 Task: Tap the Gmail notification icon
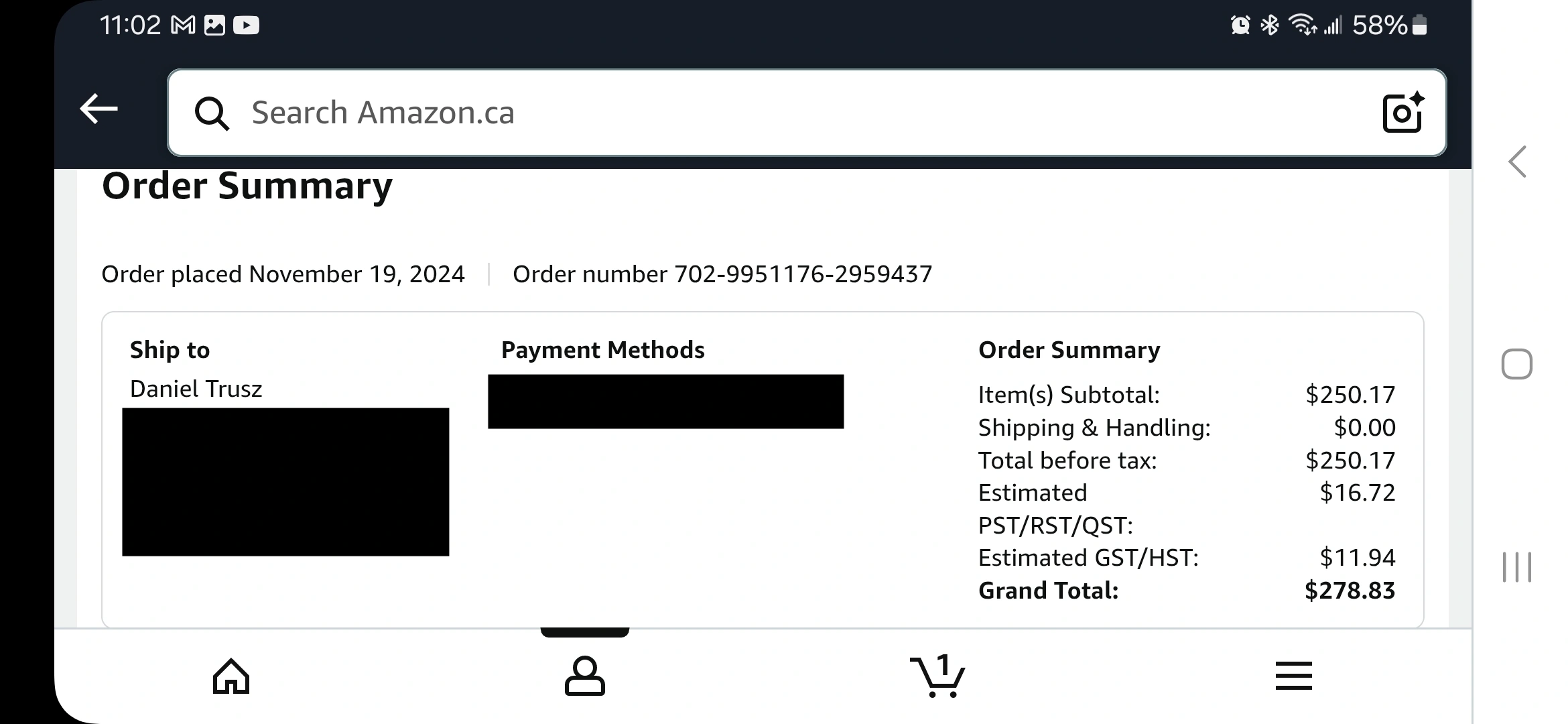(x=183, y=25)
